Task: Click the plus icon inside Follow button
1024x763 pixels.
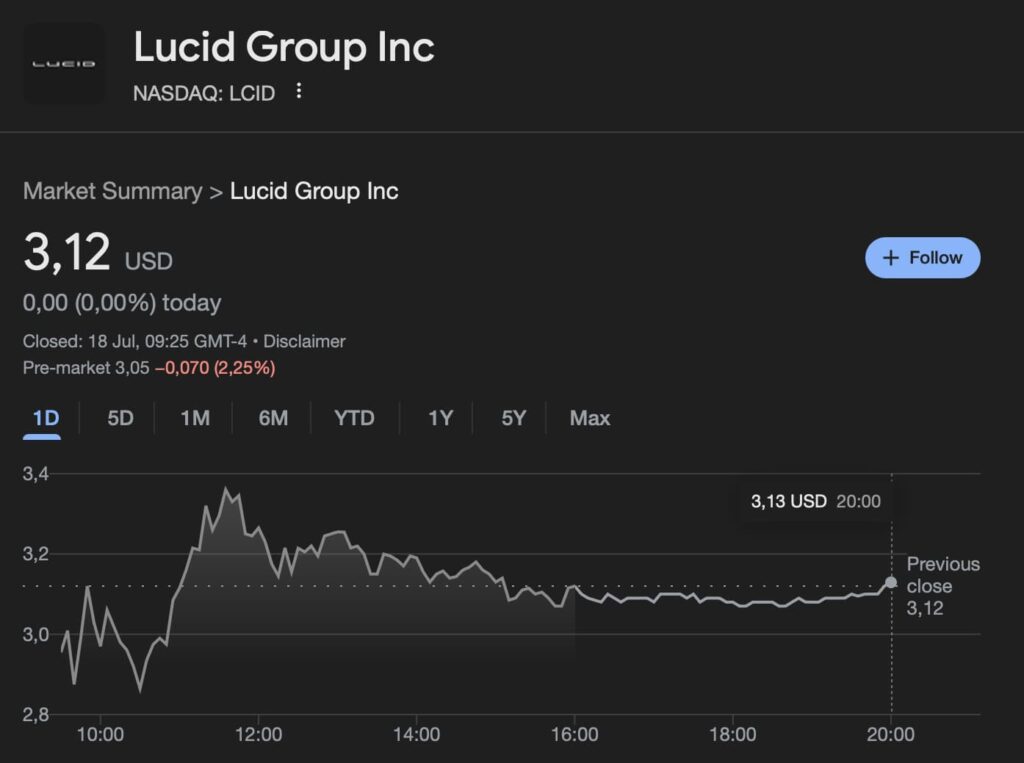Action: [x=889, y=257]
